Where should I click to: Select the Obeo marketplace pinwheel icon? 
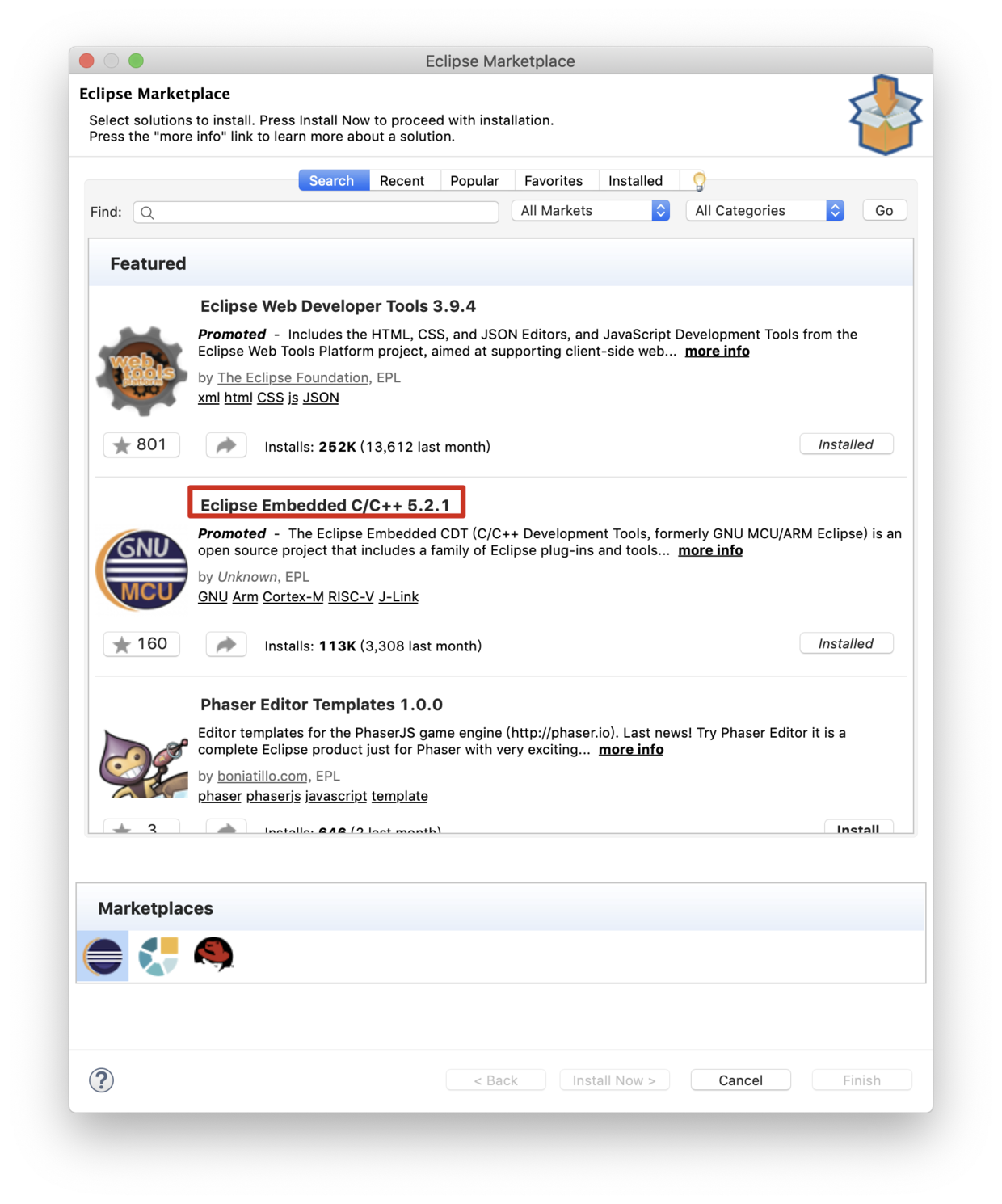pos(158,956)
